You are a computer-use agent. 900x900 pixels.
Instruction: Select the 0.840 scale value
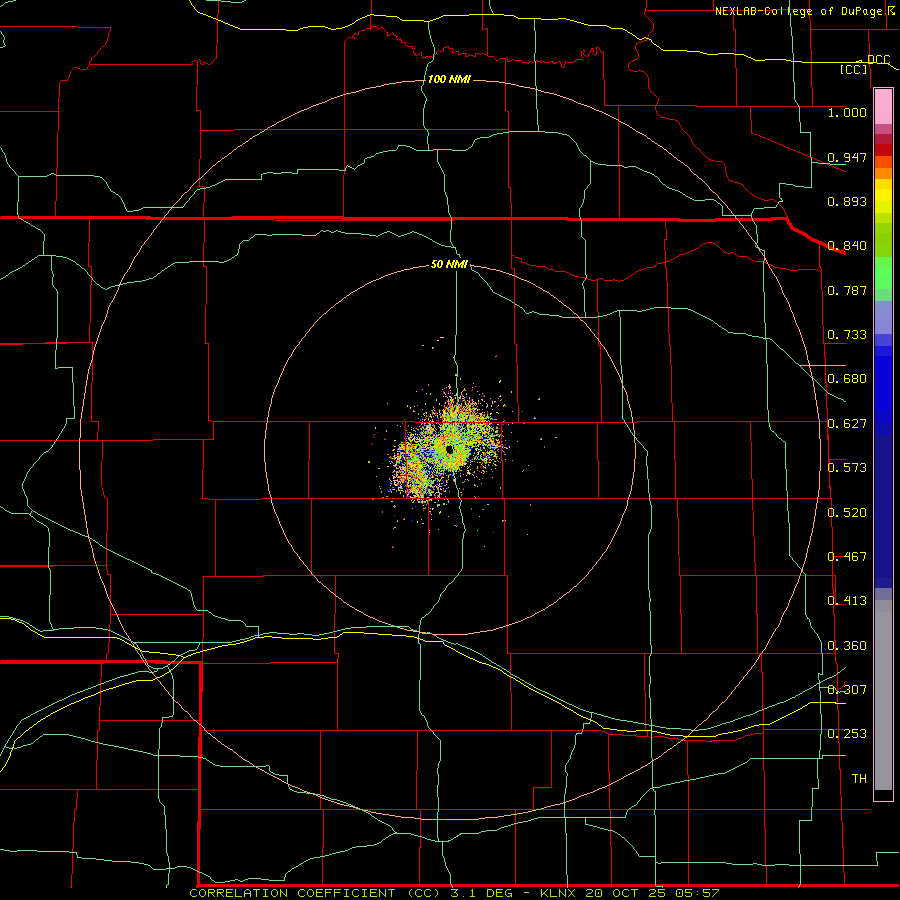(847, 246)
